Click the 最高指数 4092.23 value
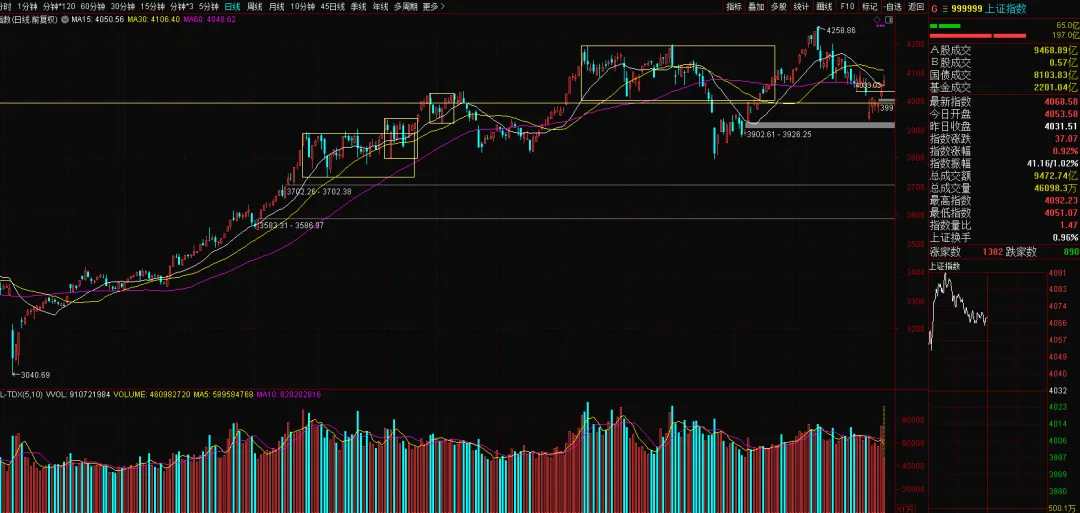1080x513 pixels. click(x=1061, y=200)
